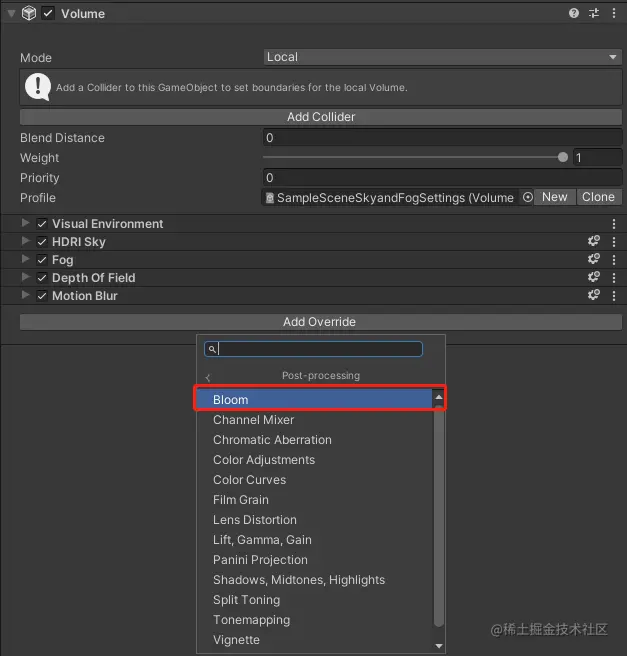
Task: Uncheck the Fog override
Action: pyautogui.click(x=42, y=260)
